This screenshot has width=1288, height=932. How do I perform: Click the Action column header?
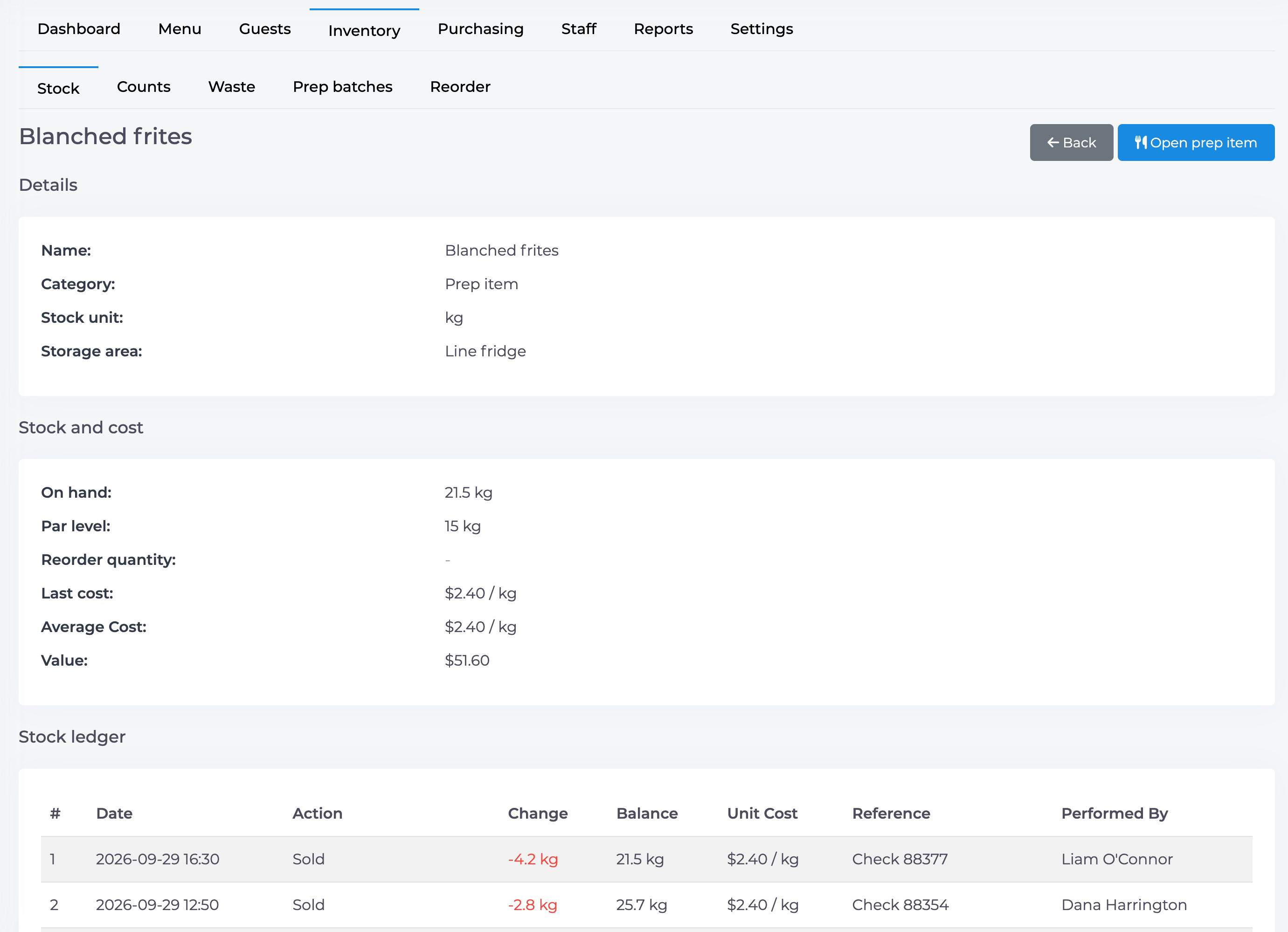[x=318, y=814]
